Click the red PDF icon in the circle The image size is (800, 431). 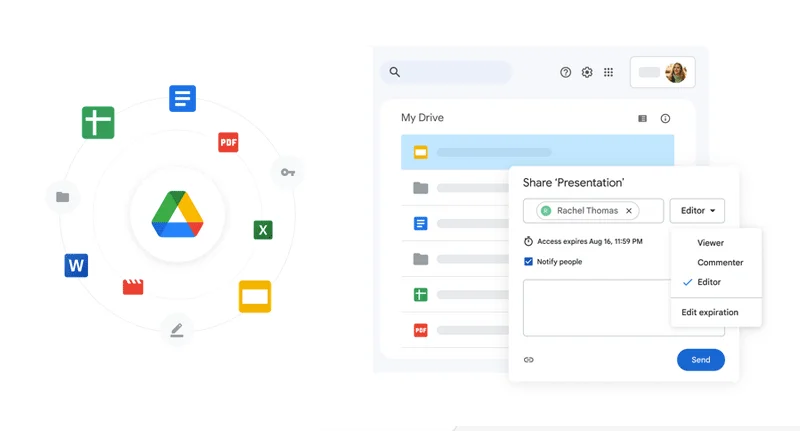click(x=228, y=142)
